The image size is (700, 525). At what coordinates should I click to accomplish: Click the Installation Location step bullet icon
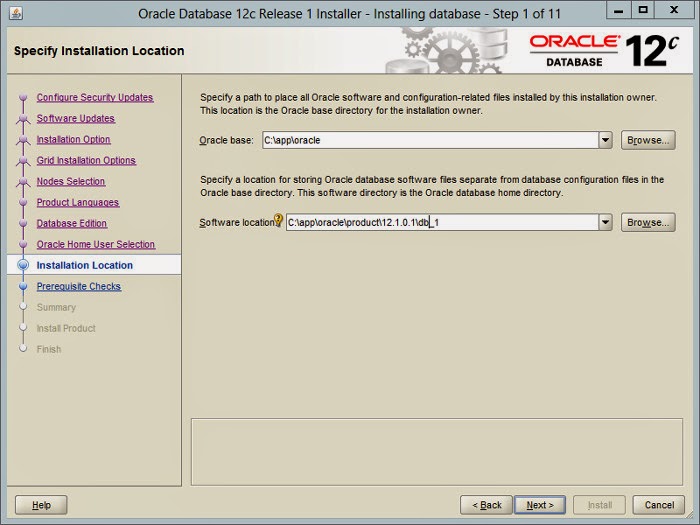click(x=23, y=265)
